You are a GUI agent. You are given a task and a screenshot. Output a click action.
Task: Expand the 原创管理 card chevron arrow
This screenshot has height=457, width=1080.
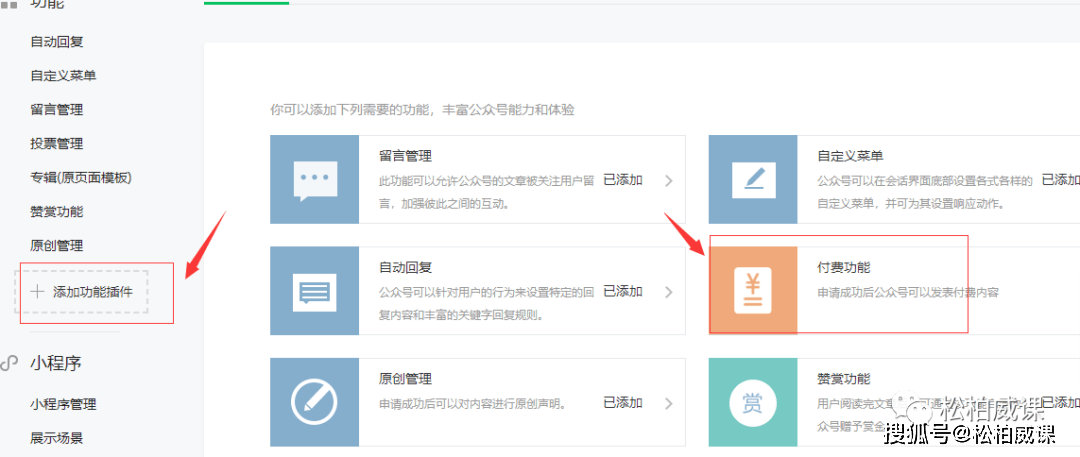[x=668, y=403]
